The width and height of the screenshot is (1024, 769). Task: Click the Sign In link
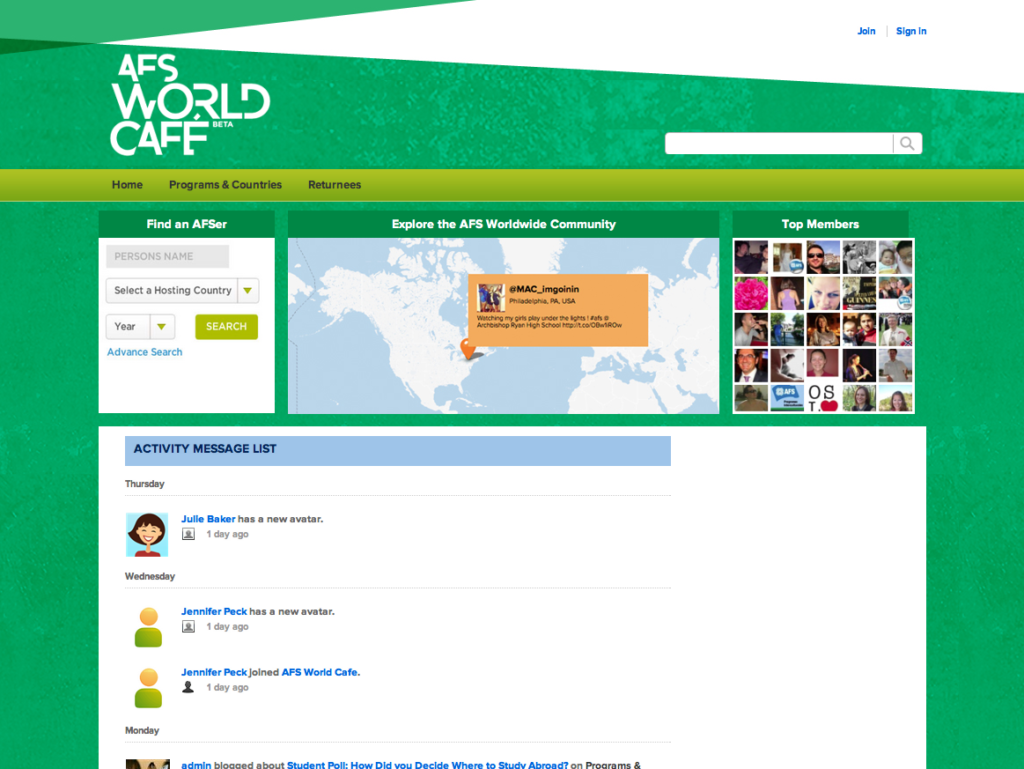(x=911, y=31)
